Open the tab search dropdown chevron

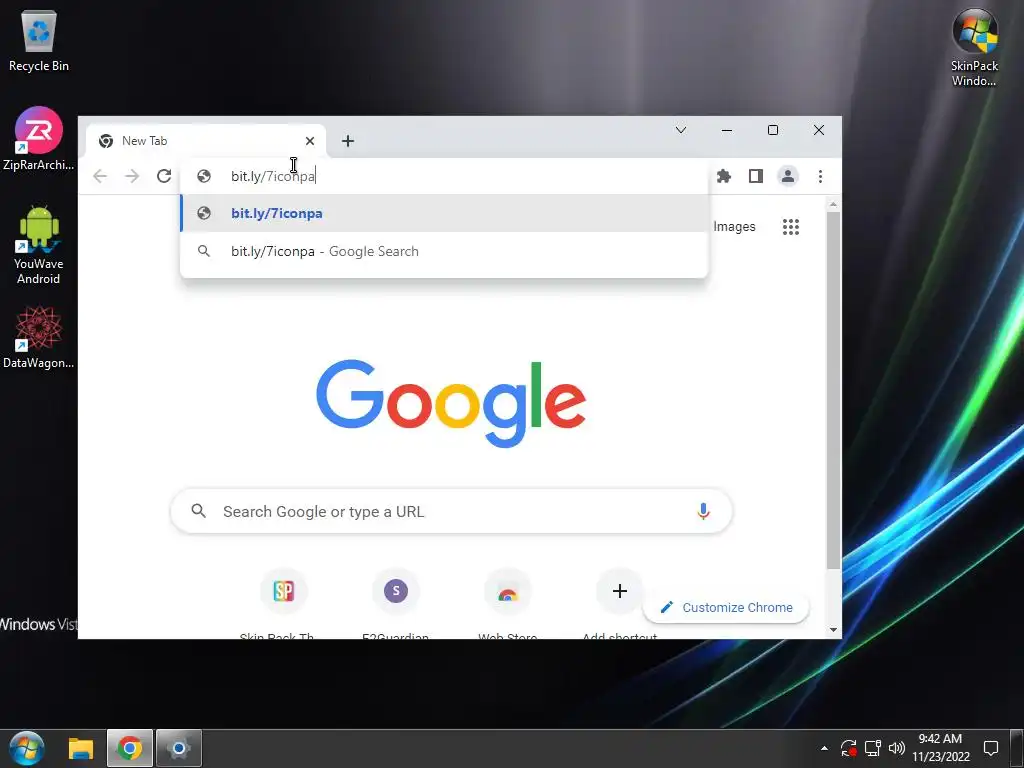coord(680,130)
